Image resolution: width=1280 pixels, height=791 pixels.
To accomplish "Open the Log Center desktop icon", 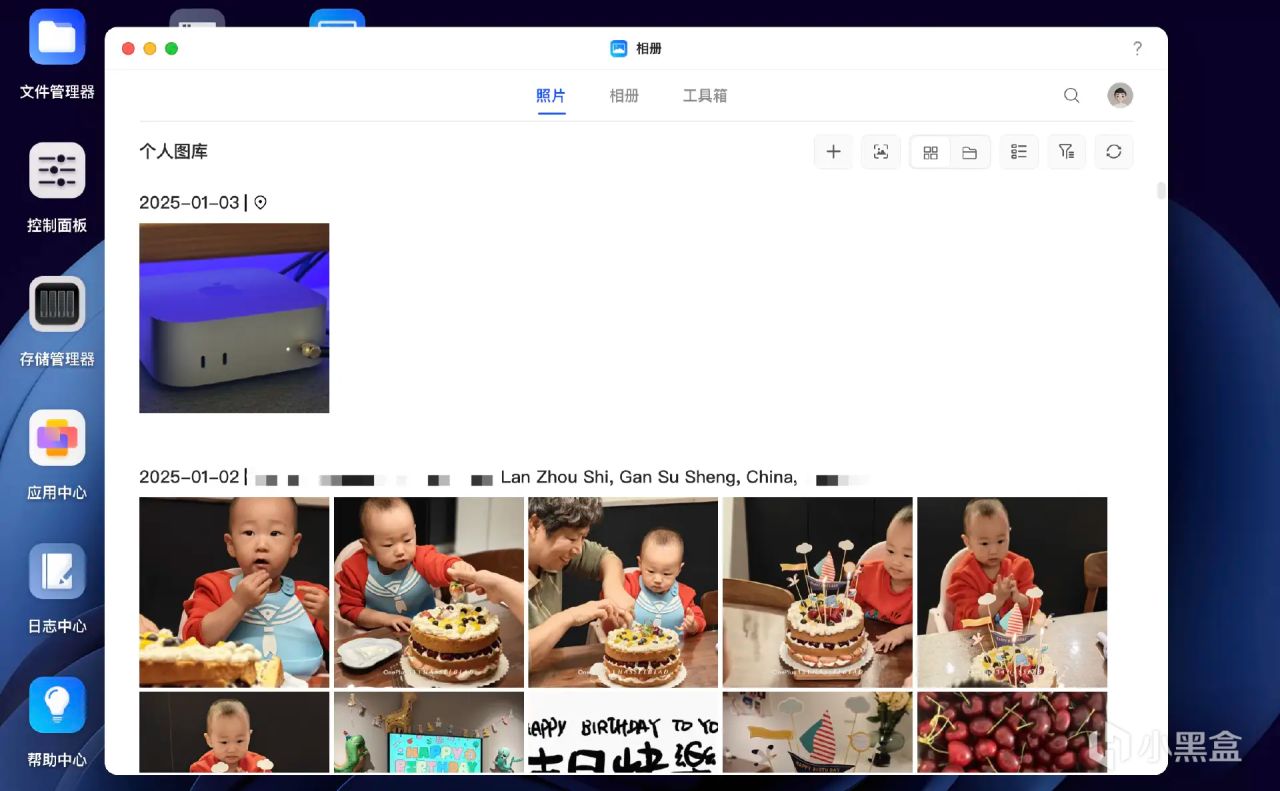I will (57, 571).
